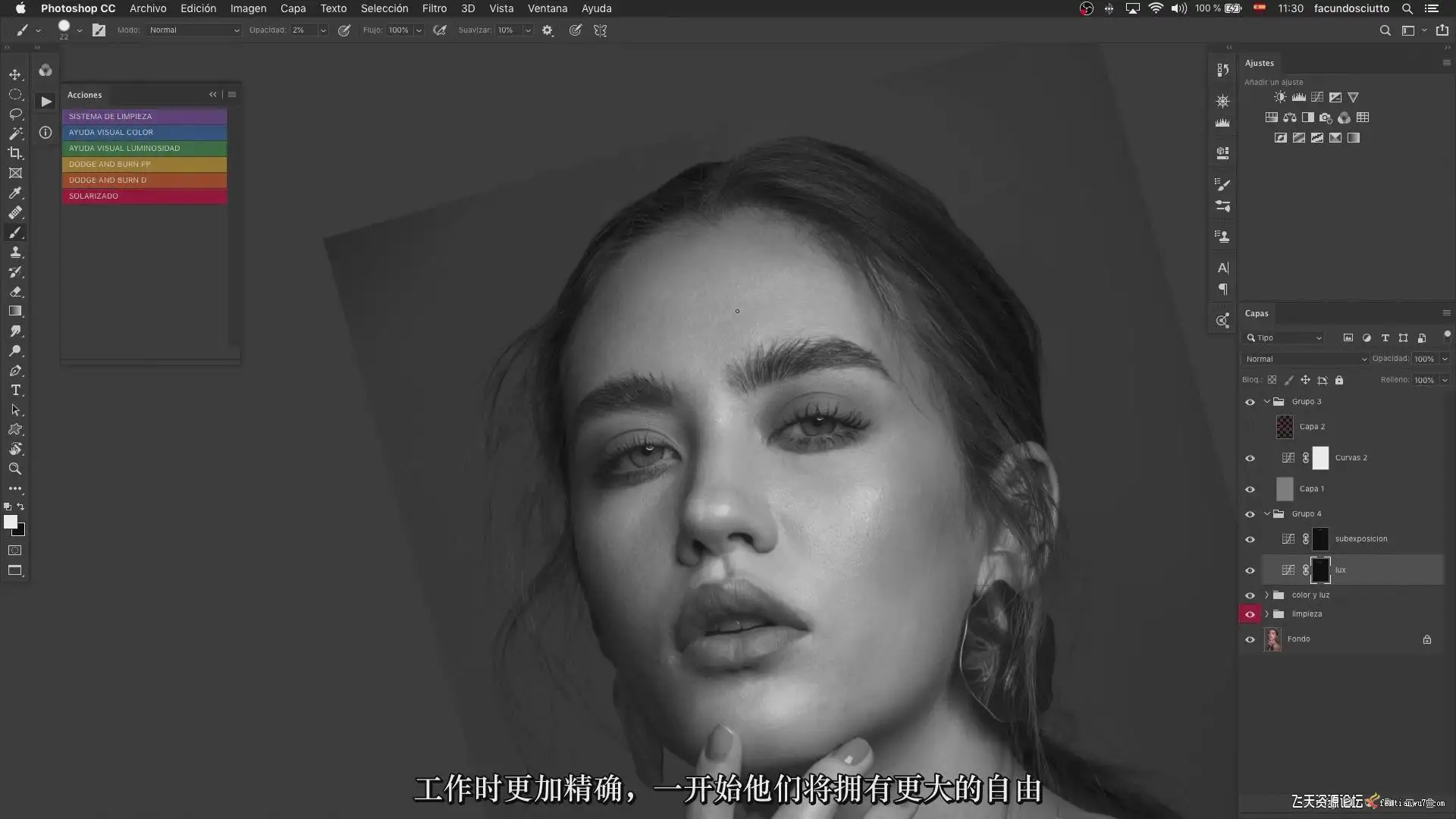The width and height of the screenshot is (1456, 819).
Task: Click the foreground color swatch
Action: click(10, 522)
